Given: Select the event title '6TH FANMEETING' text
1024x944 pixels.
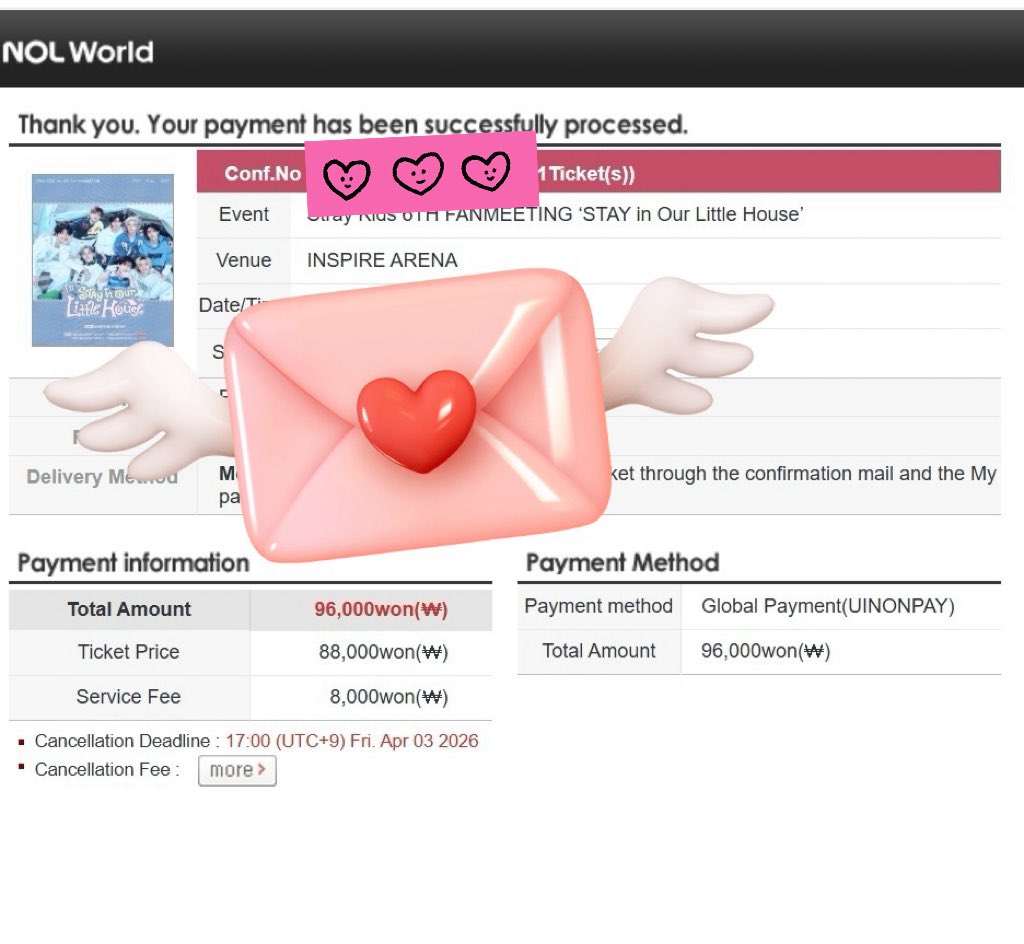Looking at the screenshot, I should [486, 215].
